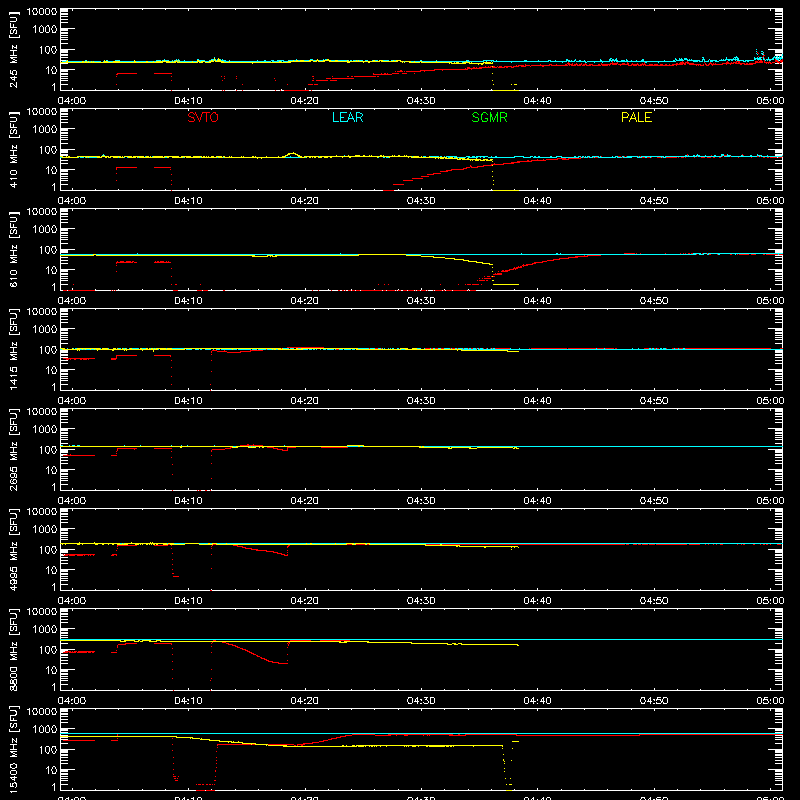Image resolution: width=800 pixels, height=800 pixels.
Task: Click 04:20 tick label below 4995 MHz panel
Action: pyautogui.click(x=305, y=601)
